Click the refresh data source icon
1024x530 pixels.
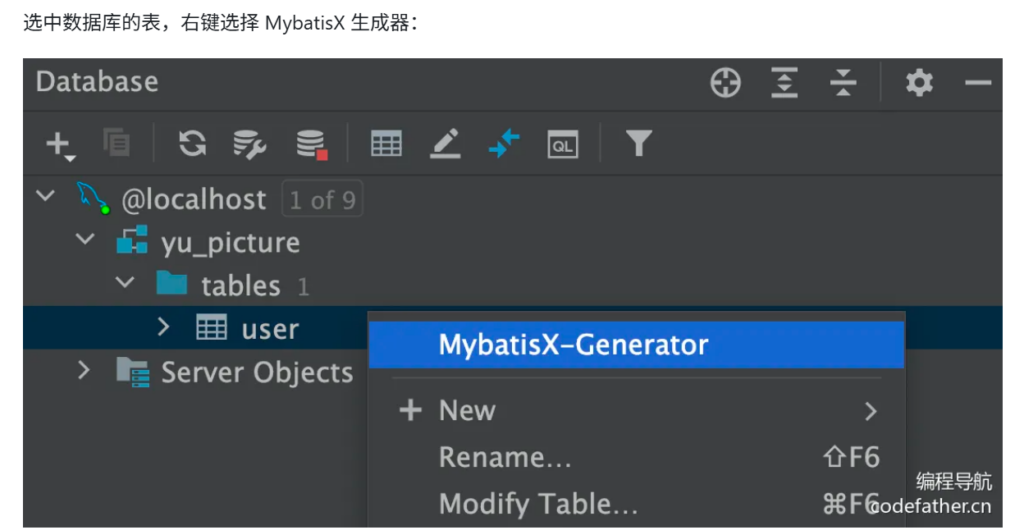pyautogui.click(x=192, y=144)
